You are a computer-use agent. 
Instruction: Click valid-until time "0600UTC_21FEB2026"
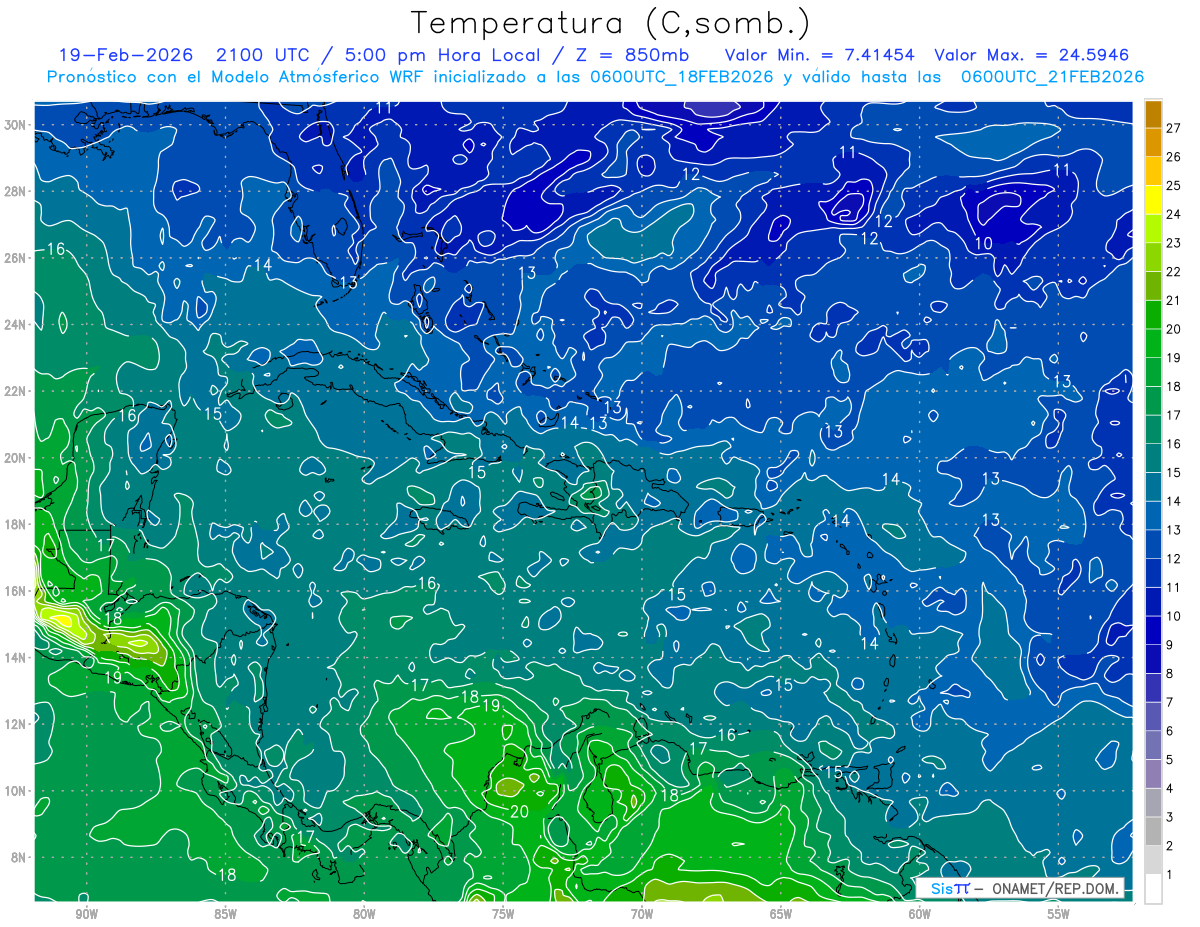click(1052, 77)
